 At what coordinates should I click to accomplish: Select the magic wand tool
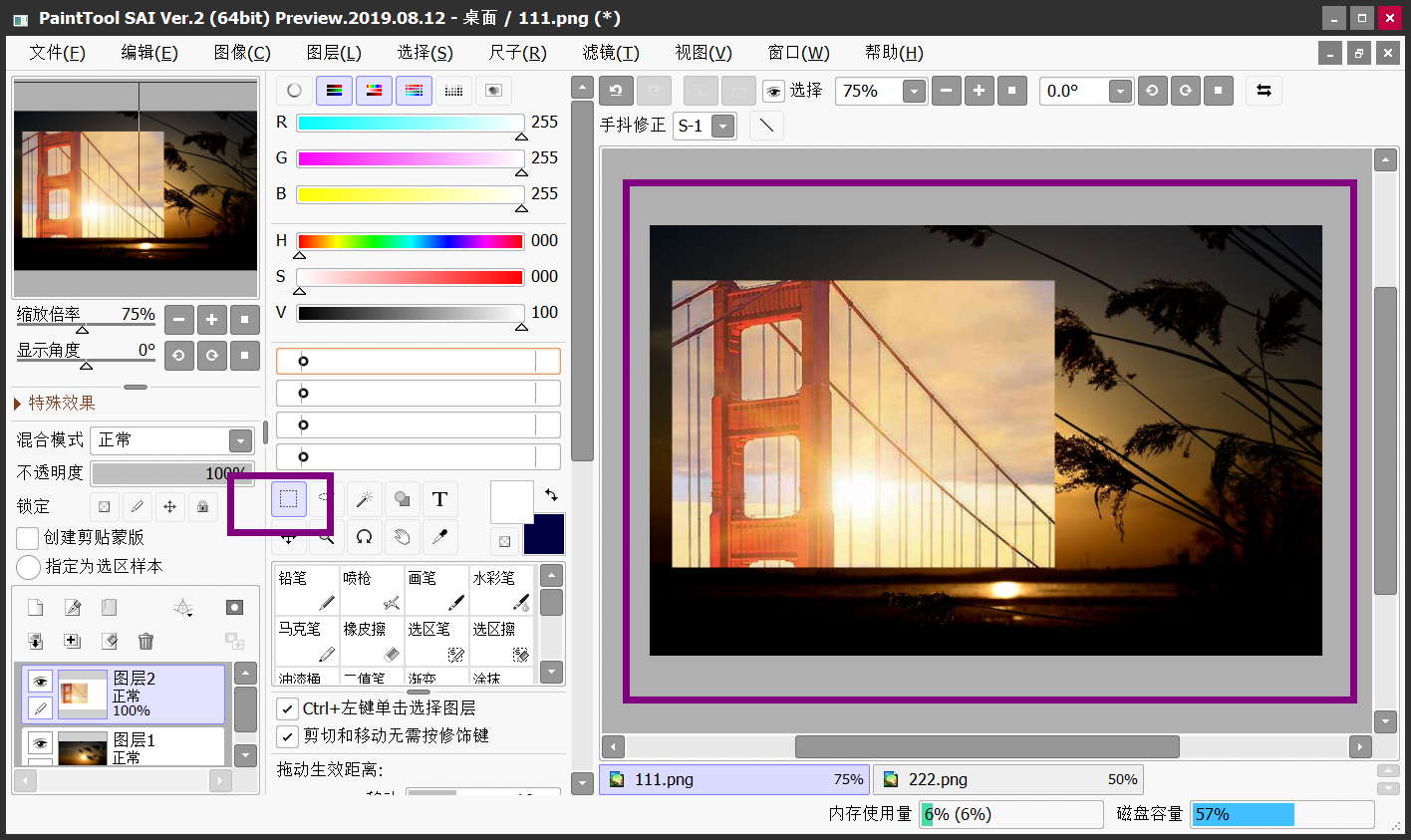[x=364, y=498]
